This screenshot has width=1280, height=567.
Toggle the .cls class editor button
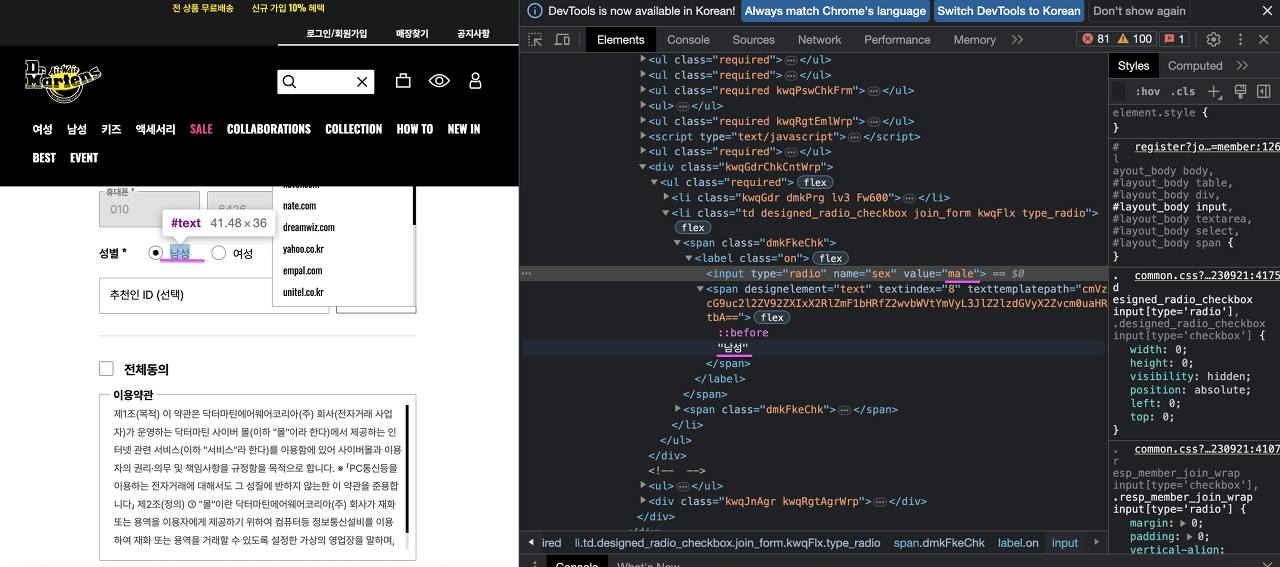1183,91
